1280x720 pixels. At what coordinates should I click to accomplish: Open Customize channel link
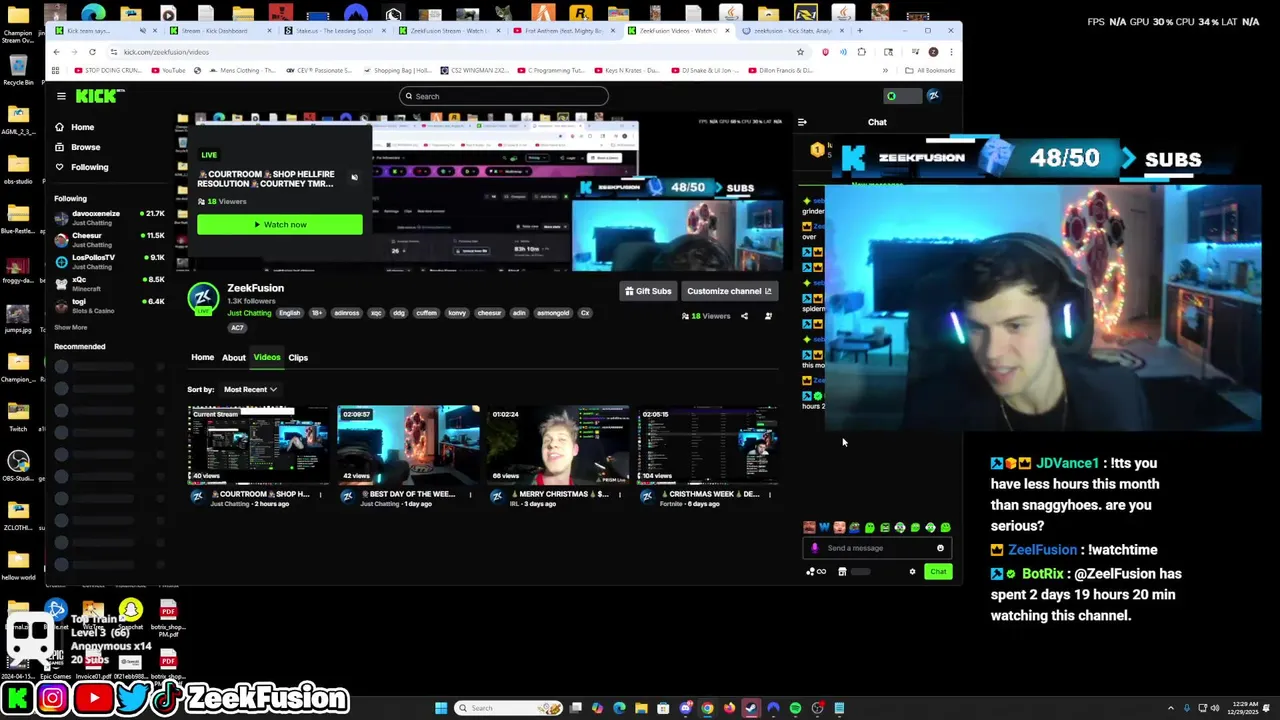(729, 291)
